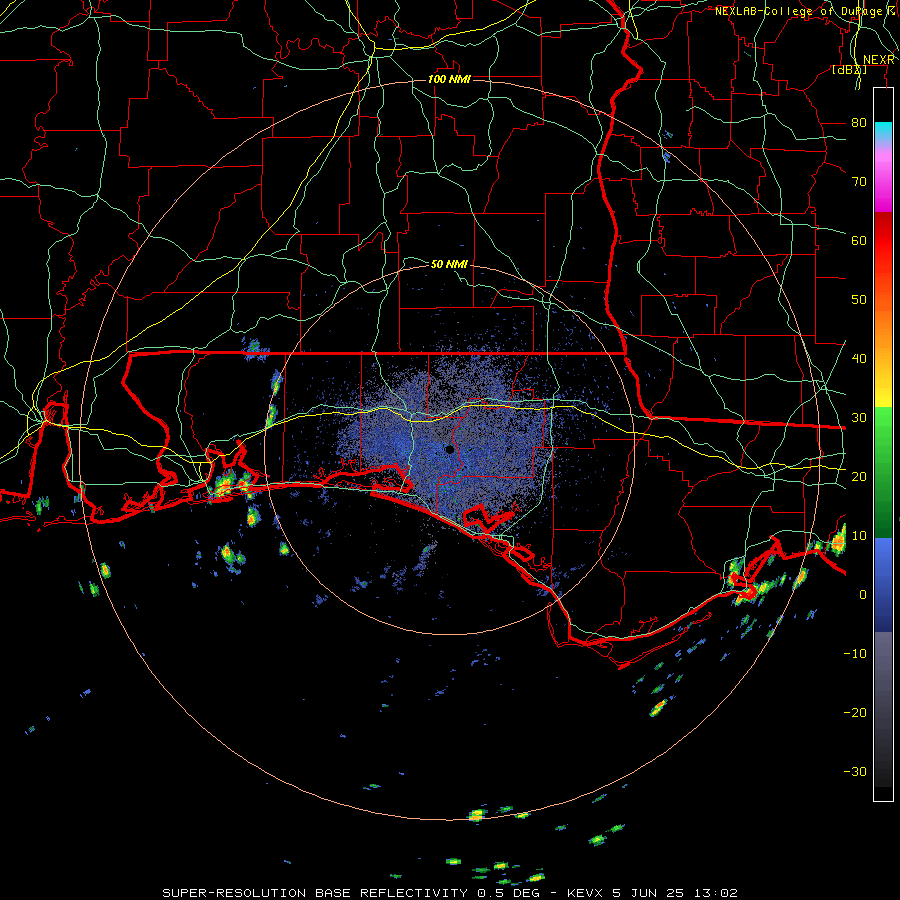Select the black radar site dot

[450, 449]
